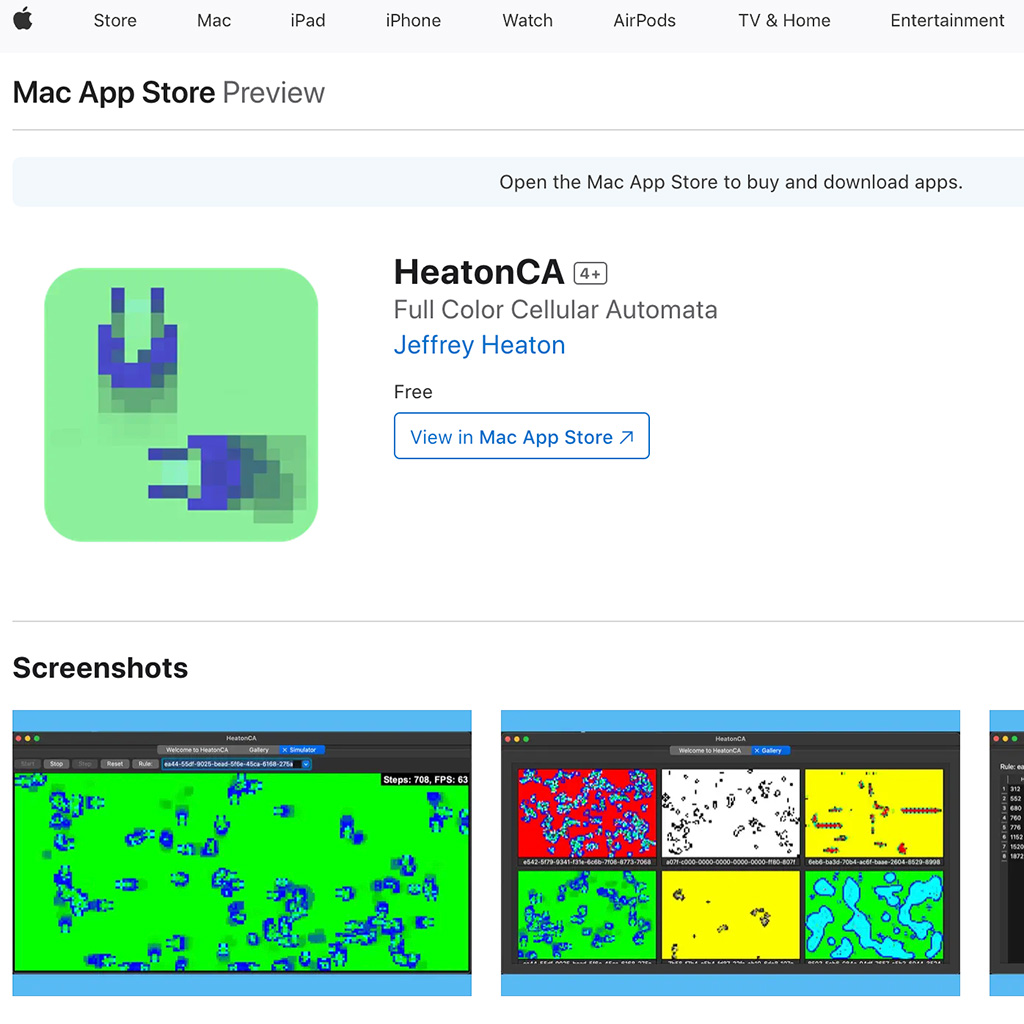The height and width of the screenshot is (1024, 1024).
Task: Open developer Jeffrey Heaton's page
Action: point(479,345)
